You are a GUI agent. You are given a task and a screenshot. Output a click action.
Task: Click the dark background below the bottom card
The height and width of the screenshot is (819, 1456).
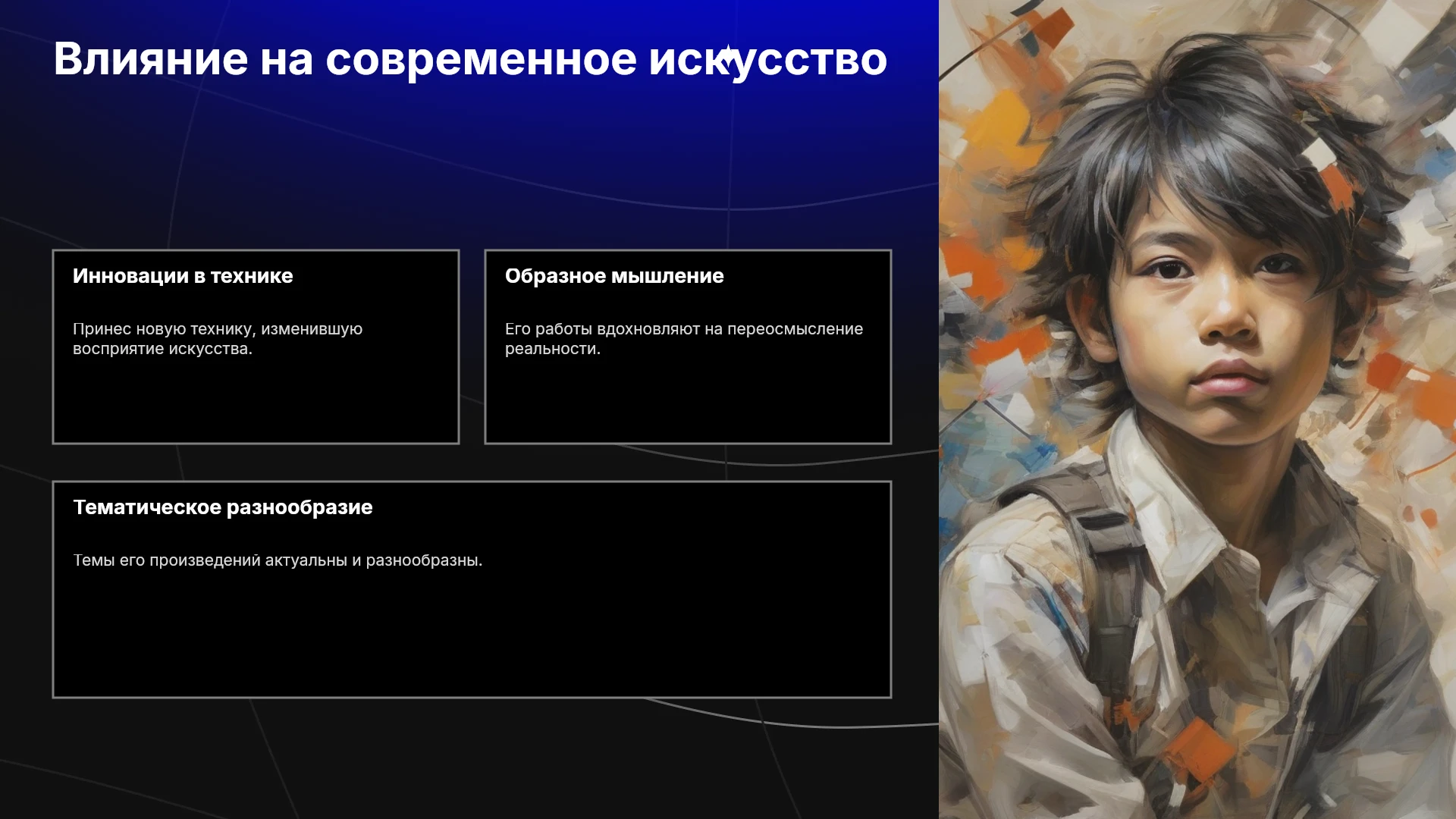pyautogui.click(x=470, y=758)
